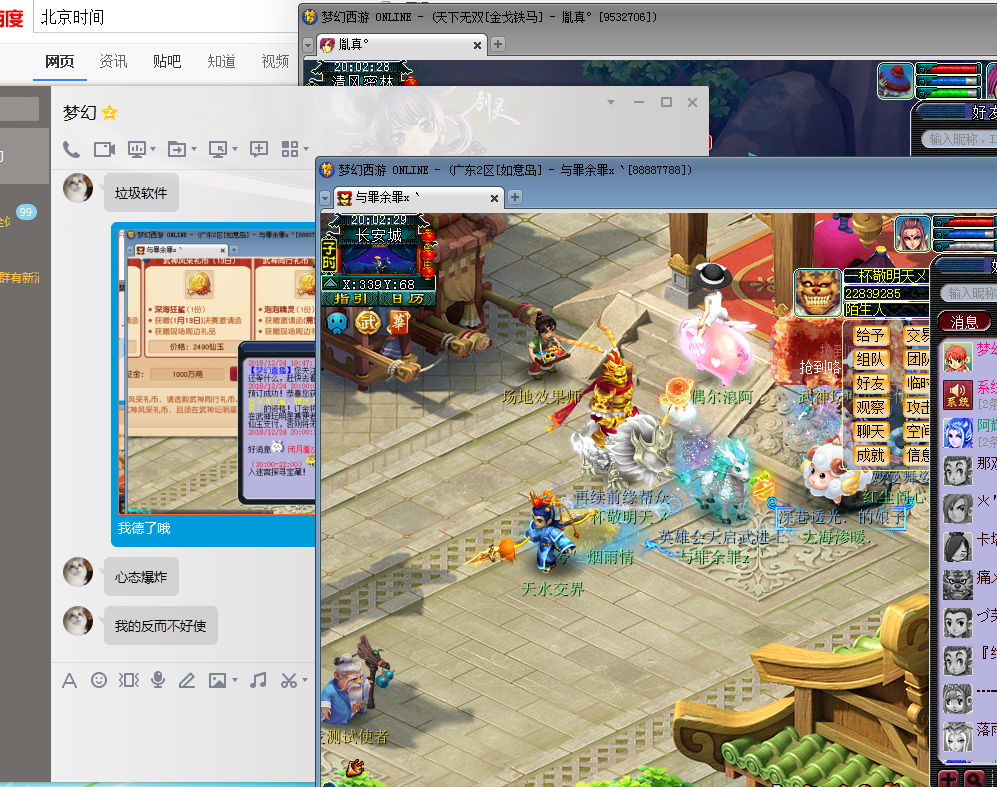Open the screenshot image in chat

pos(216,371)
